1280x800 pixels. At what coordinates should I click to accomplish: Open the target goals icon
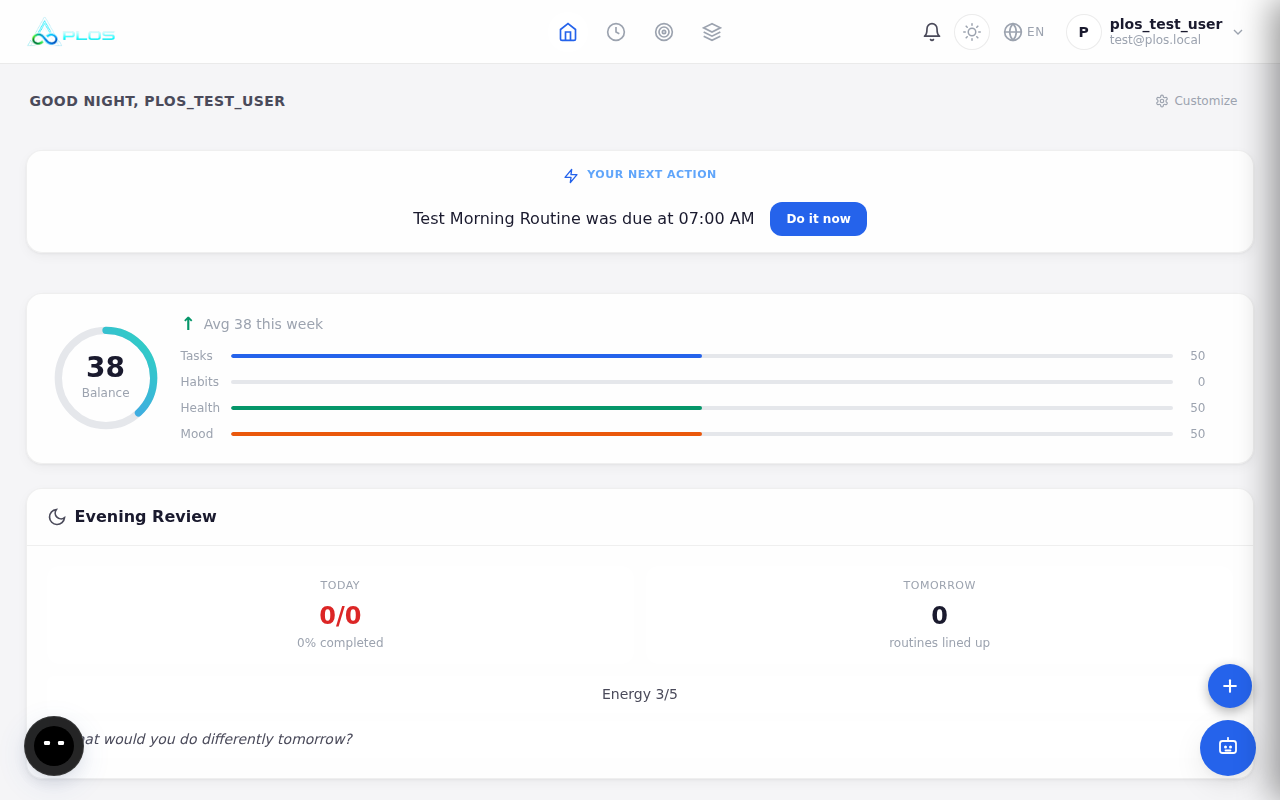click(664, 31)
